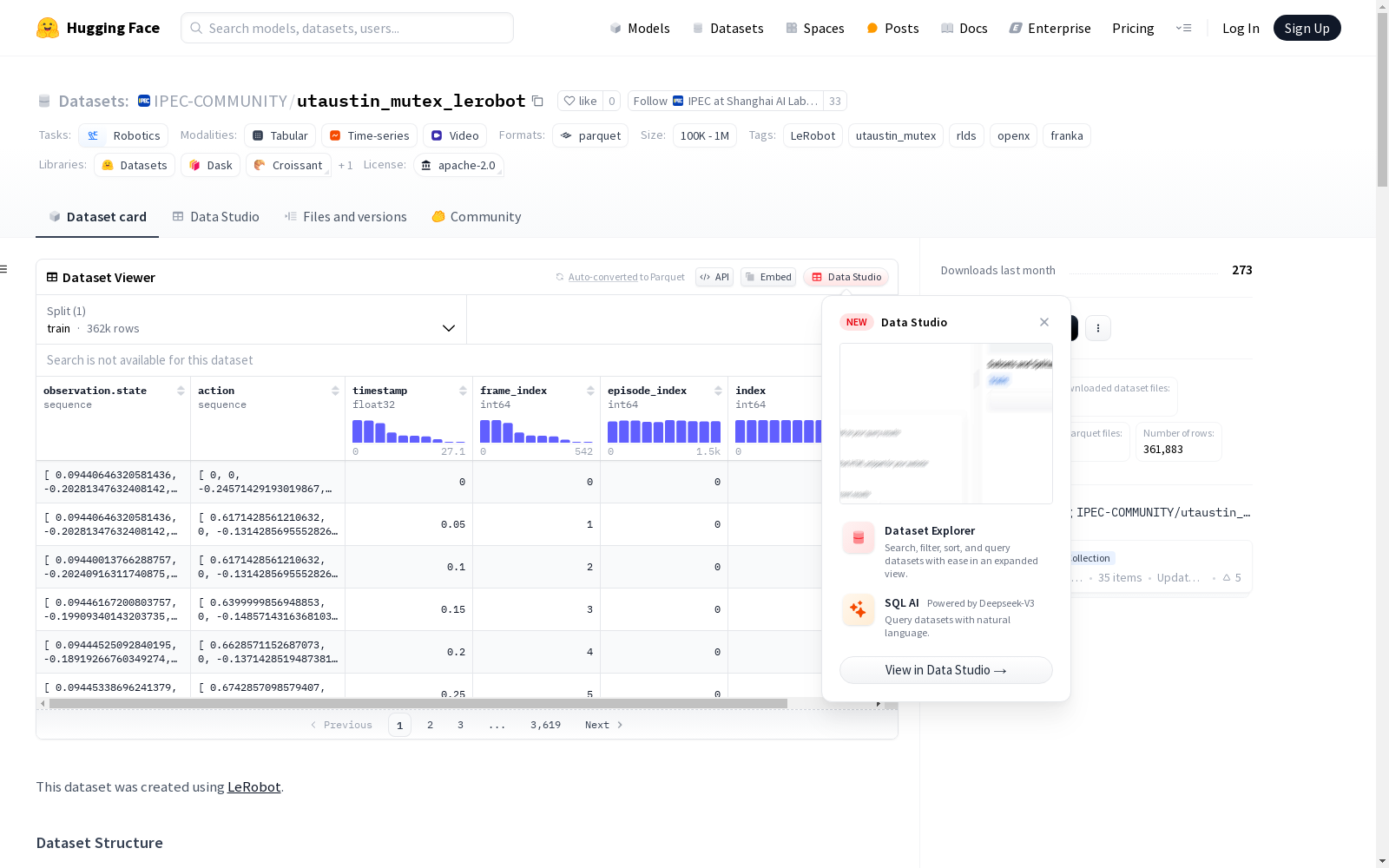The image size is (1389, 868).
Task: Open the three-dot options menu in sidebar
Action: (1098, 328)
